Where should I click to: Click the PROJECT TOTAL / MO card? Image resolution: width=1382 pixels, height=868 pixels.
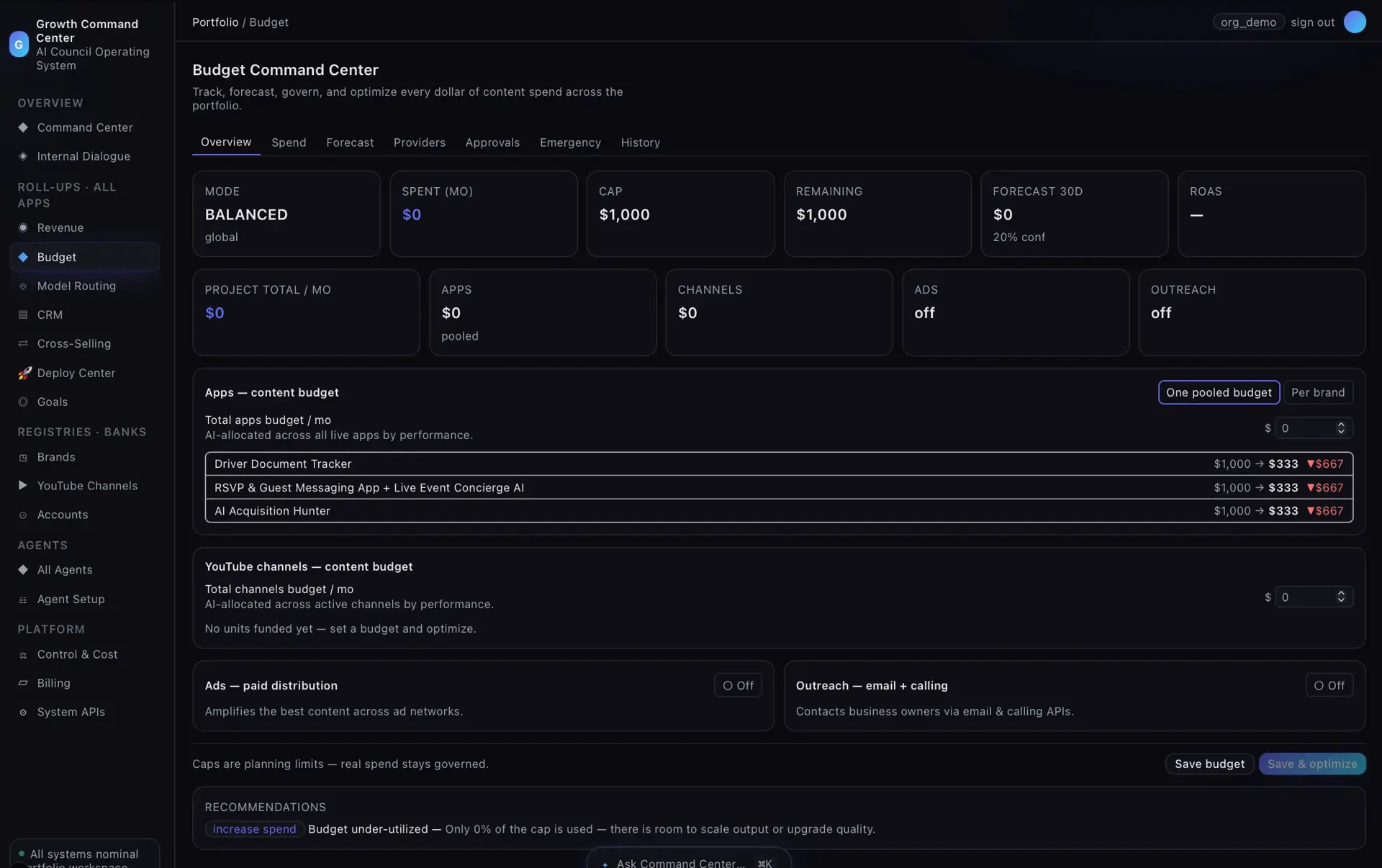pyautogui.click(x=306, y=312)
